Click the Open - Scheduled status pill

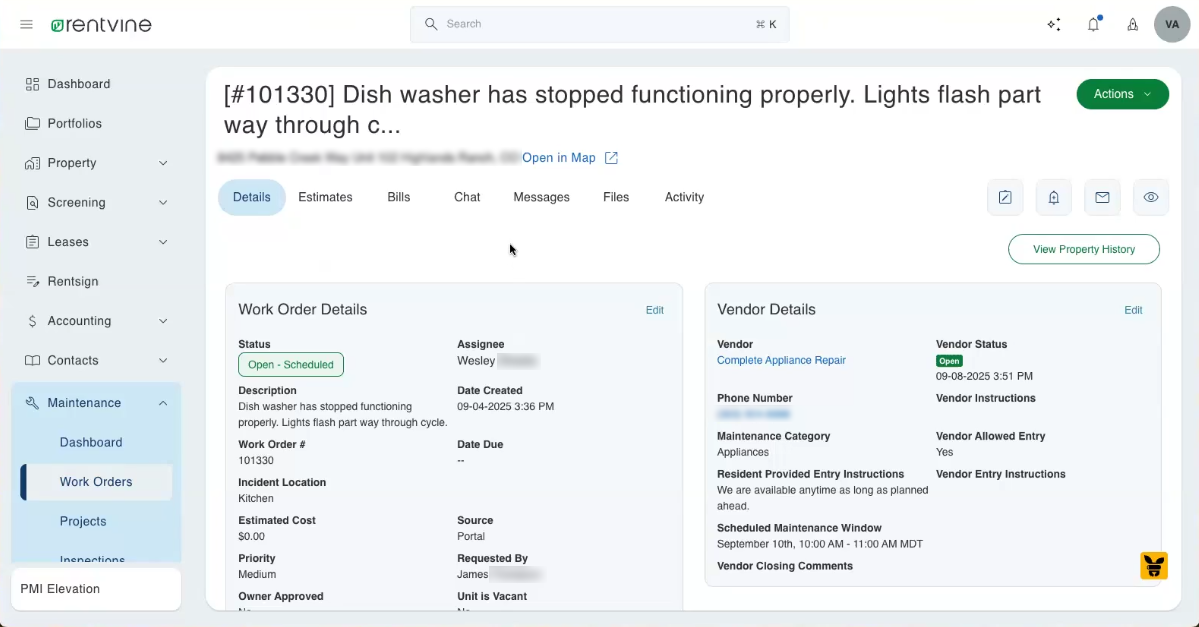pos(291,364)
